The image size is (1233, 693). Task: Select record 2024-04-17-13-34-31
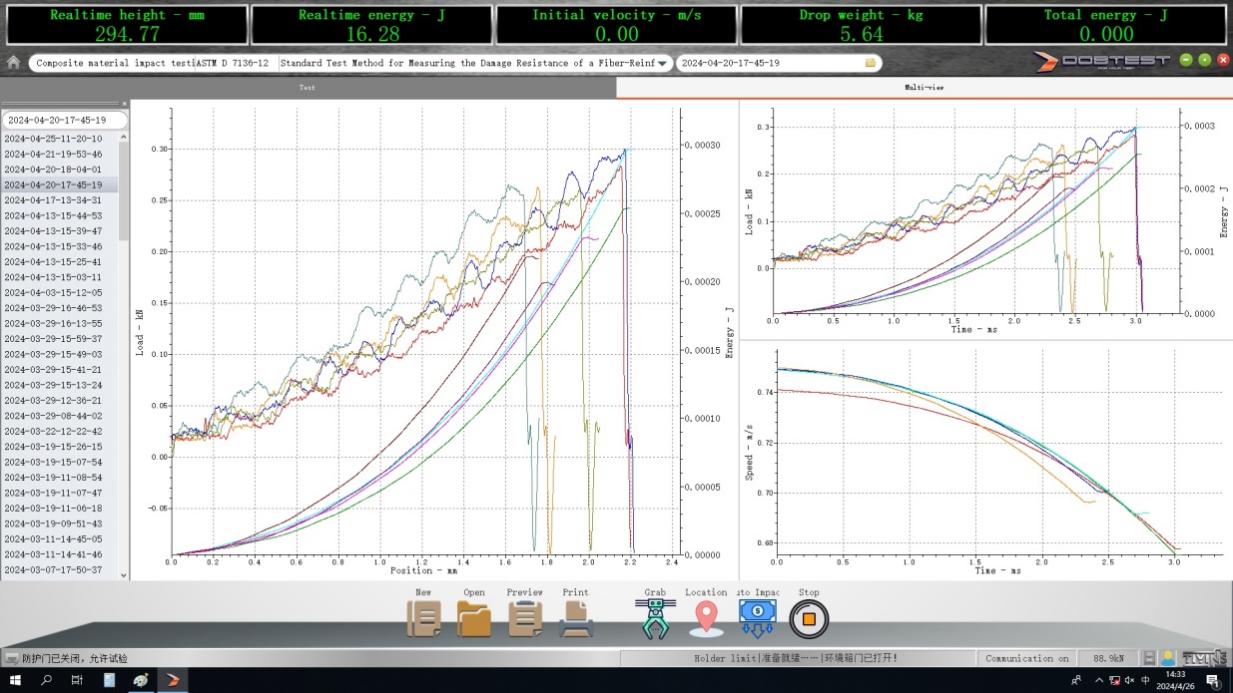60,200
